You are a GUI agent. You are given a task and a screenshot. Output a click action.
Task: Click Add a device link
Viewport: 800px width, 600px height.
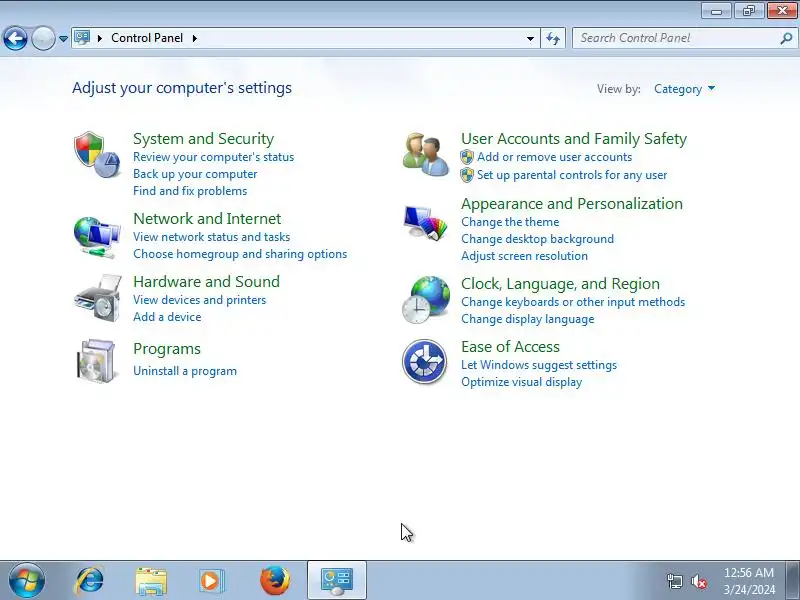pyautogui.click(x=167, y=317)
